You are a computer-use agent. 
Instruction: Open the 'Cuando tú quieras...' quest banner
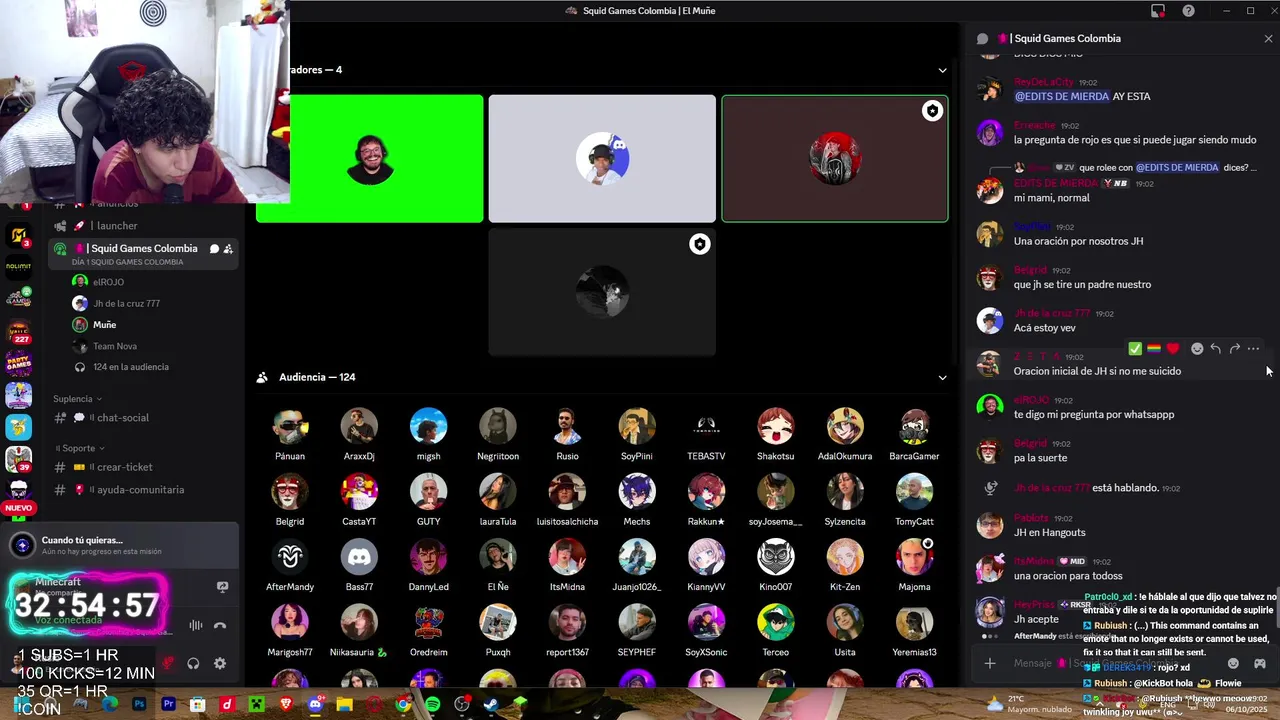click(x=120, y=545)
